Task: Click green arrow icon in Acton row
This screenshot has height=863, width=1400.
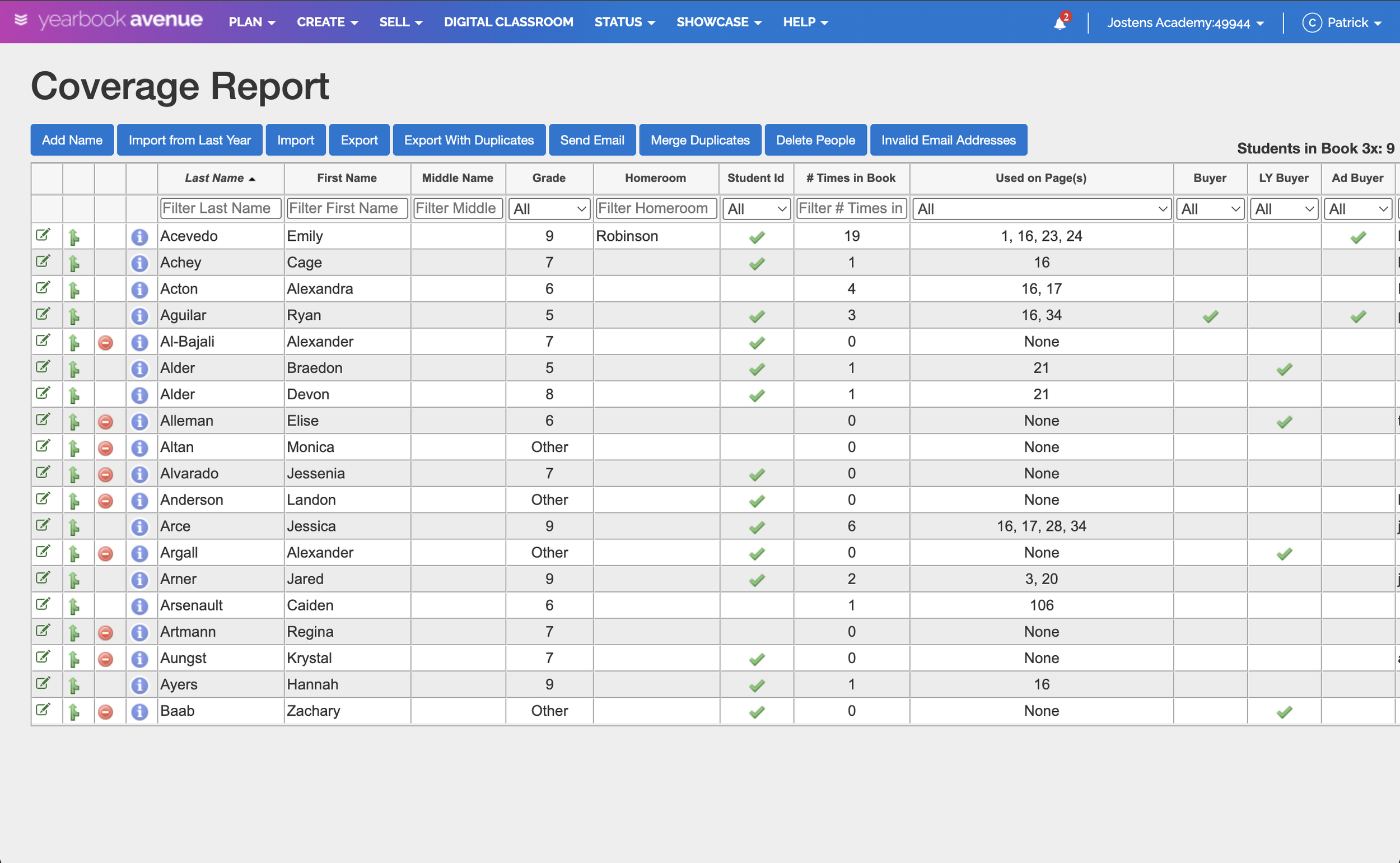Action: click(x=73, y=290)
